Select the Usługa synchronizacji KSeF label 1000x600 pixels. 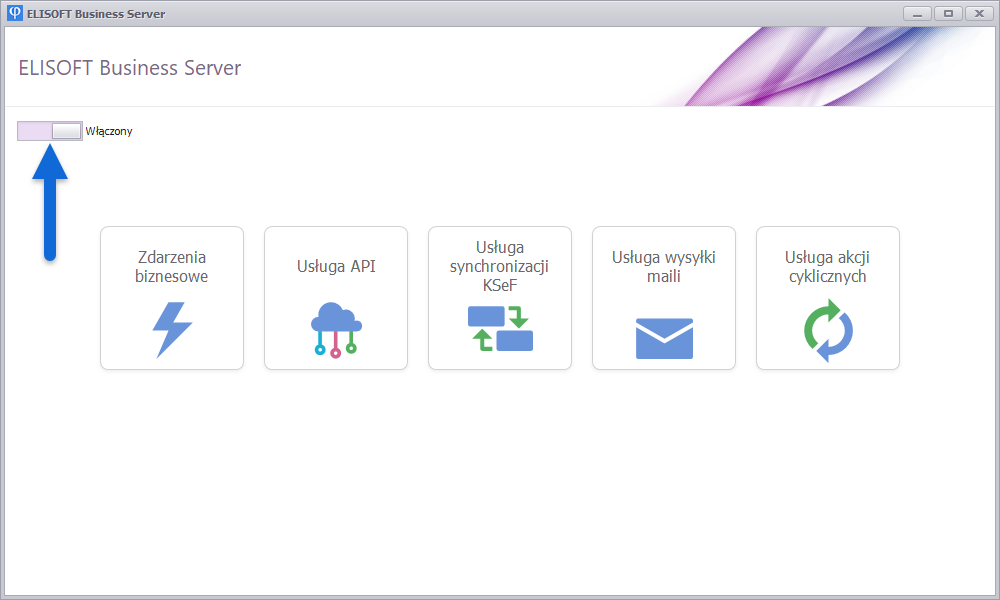pyautogui.click(x=500, y=266)
